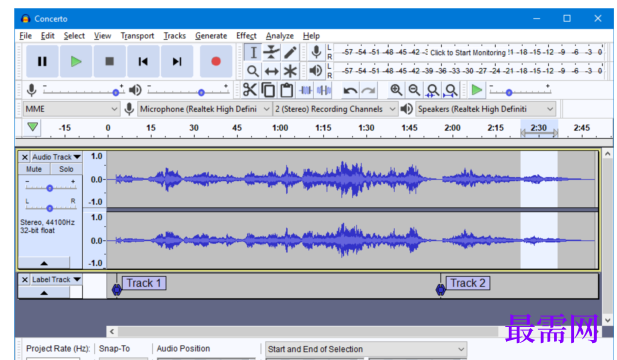Select the Time Shift tool
Viewport: 617px width, 360px height.
coord(272,71)
